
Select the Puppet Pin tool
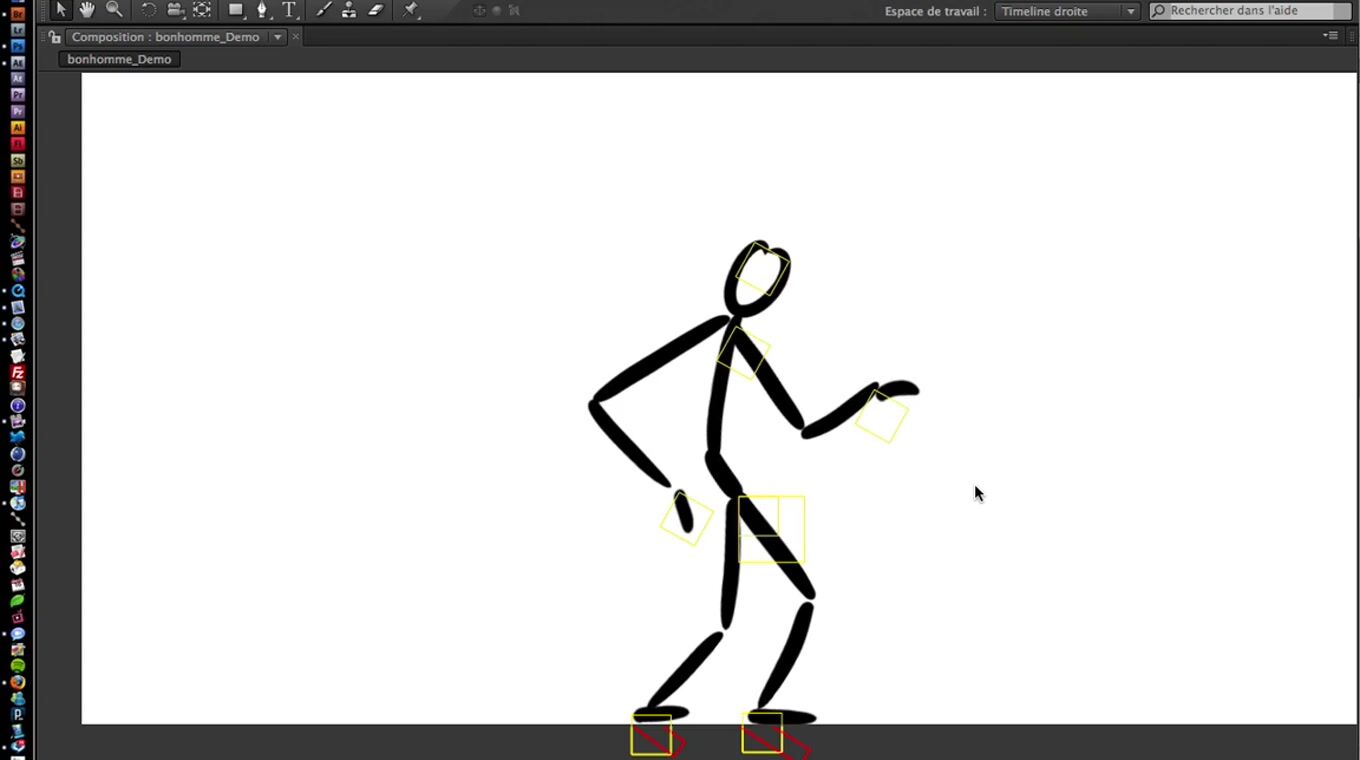pyautogui.click(x=410, y=10)
